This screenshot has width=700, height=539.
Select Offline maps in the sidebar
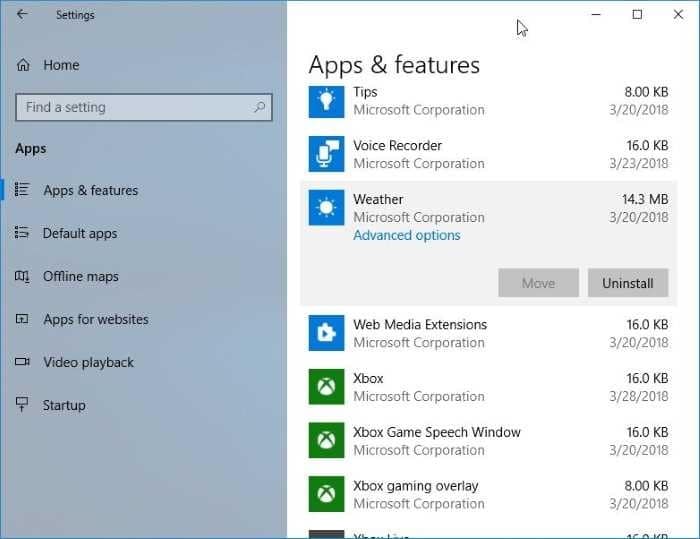point(80,276)
